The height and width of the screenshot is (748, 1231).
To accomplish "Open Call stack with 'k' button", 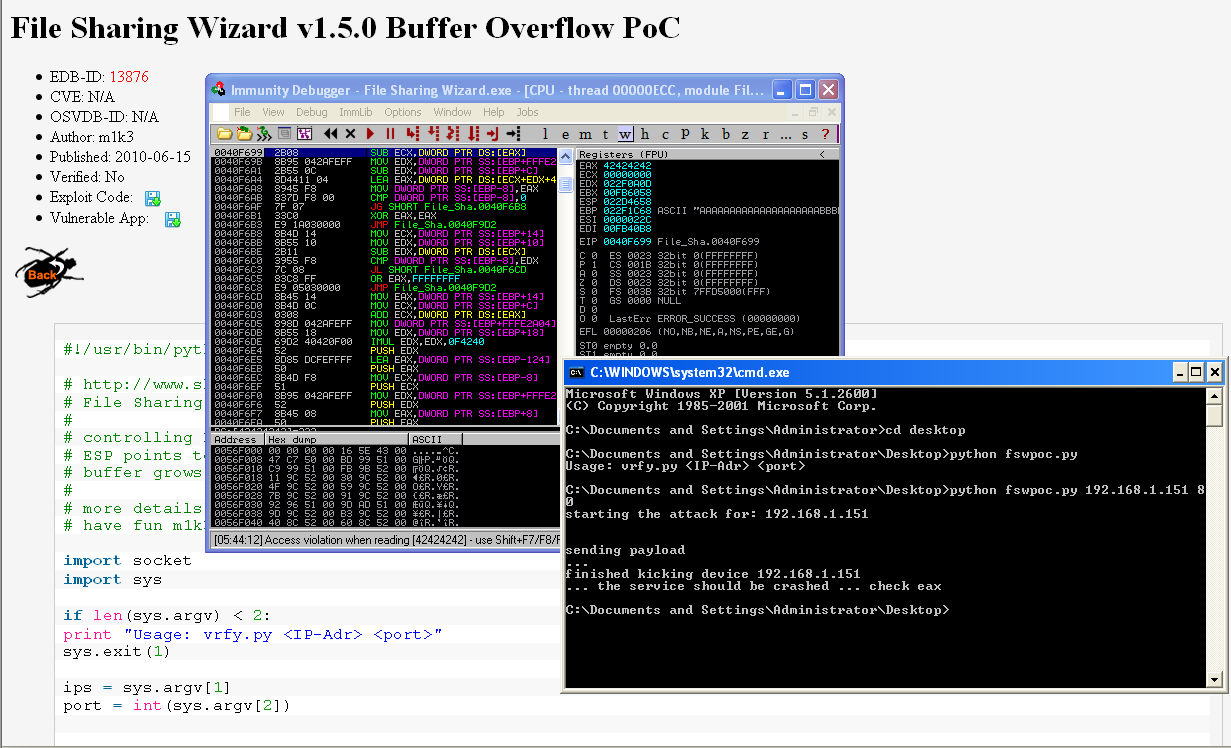I will 705,134.
